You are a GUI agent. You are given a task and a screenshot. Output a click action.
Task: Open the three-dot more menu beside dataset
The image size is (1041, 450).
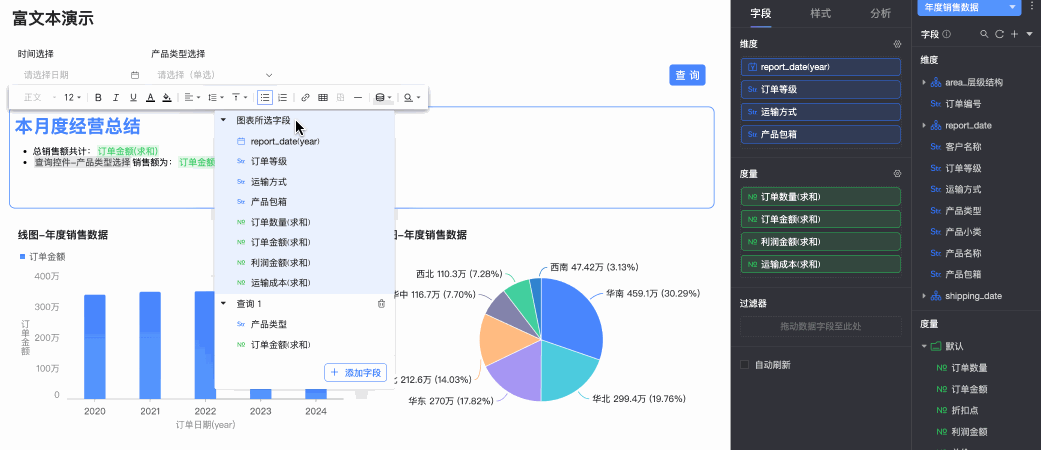[x=1034, y=6]
